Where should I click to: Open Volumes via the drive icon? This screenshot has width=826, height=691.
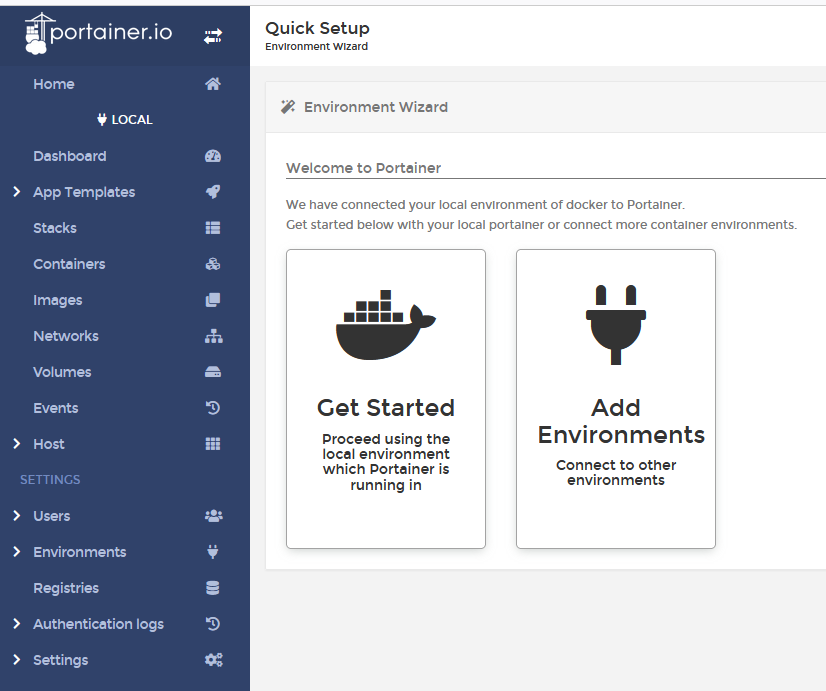(x=212, y=372)
